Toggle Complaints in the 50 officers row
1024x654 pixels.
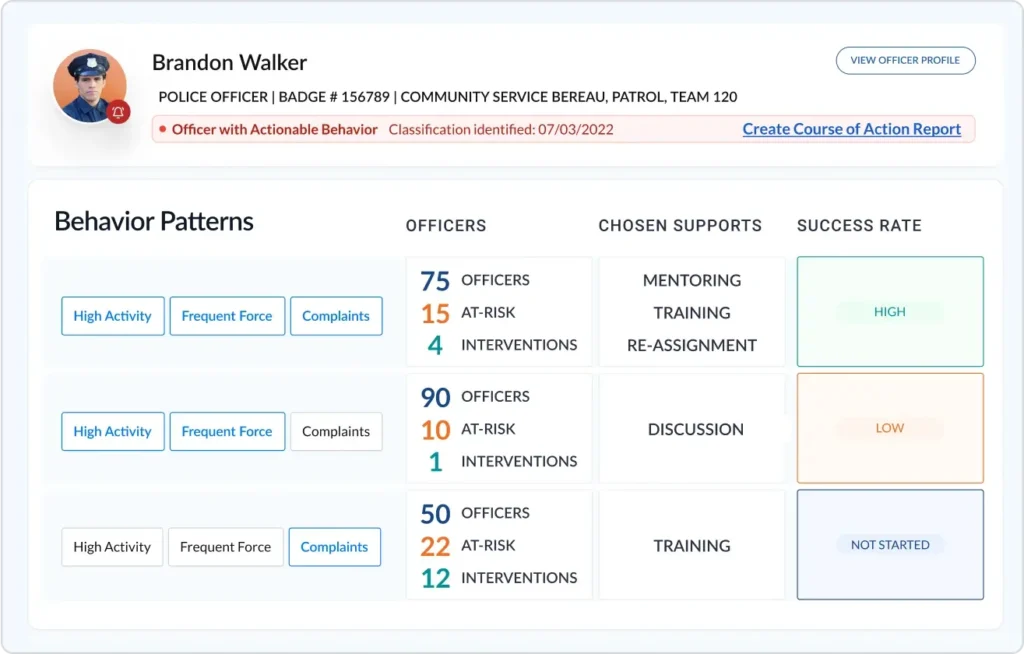pyautogui.click(x=334, y=547)
